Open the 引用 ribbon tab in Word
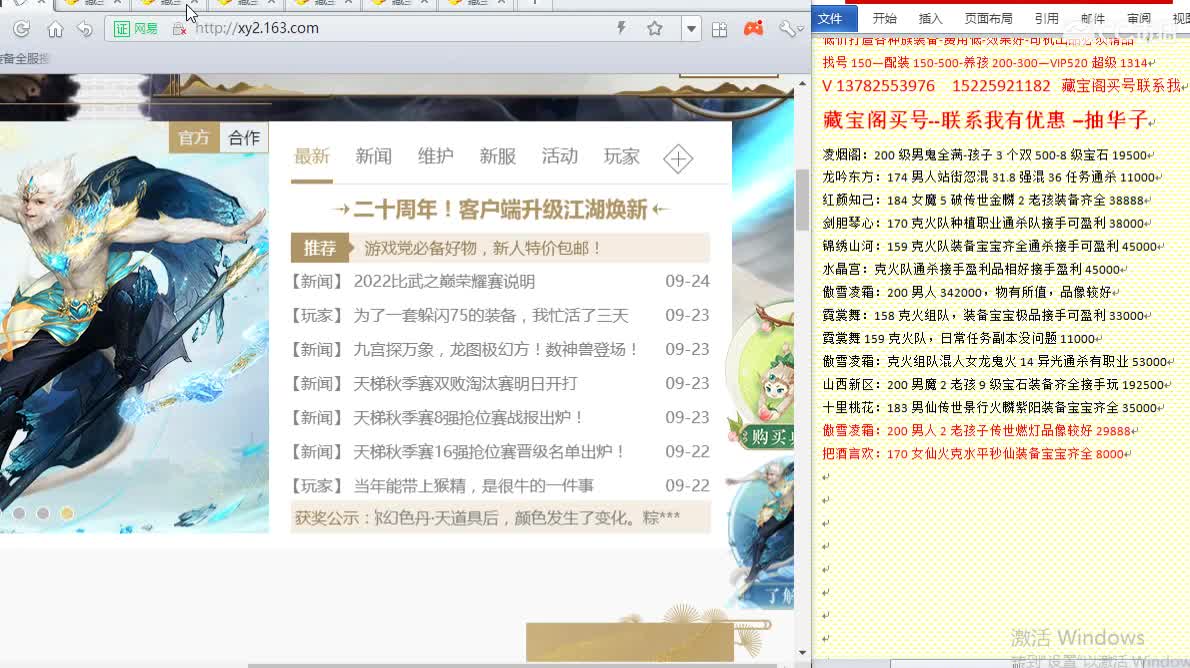The image size is (1190, 668). (x=1047, y=18)
